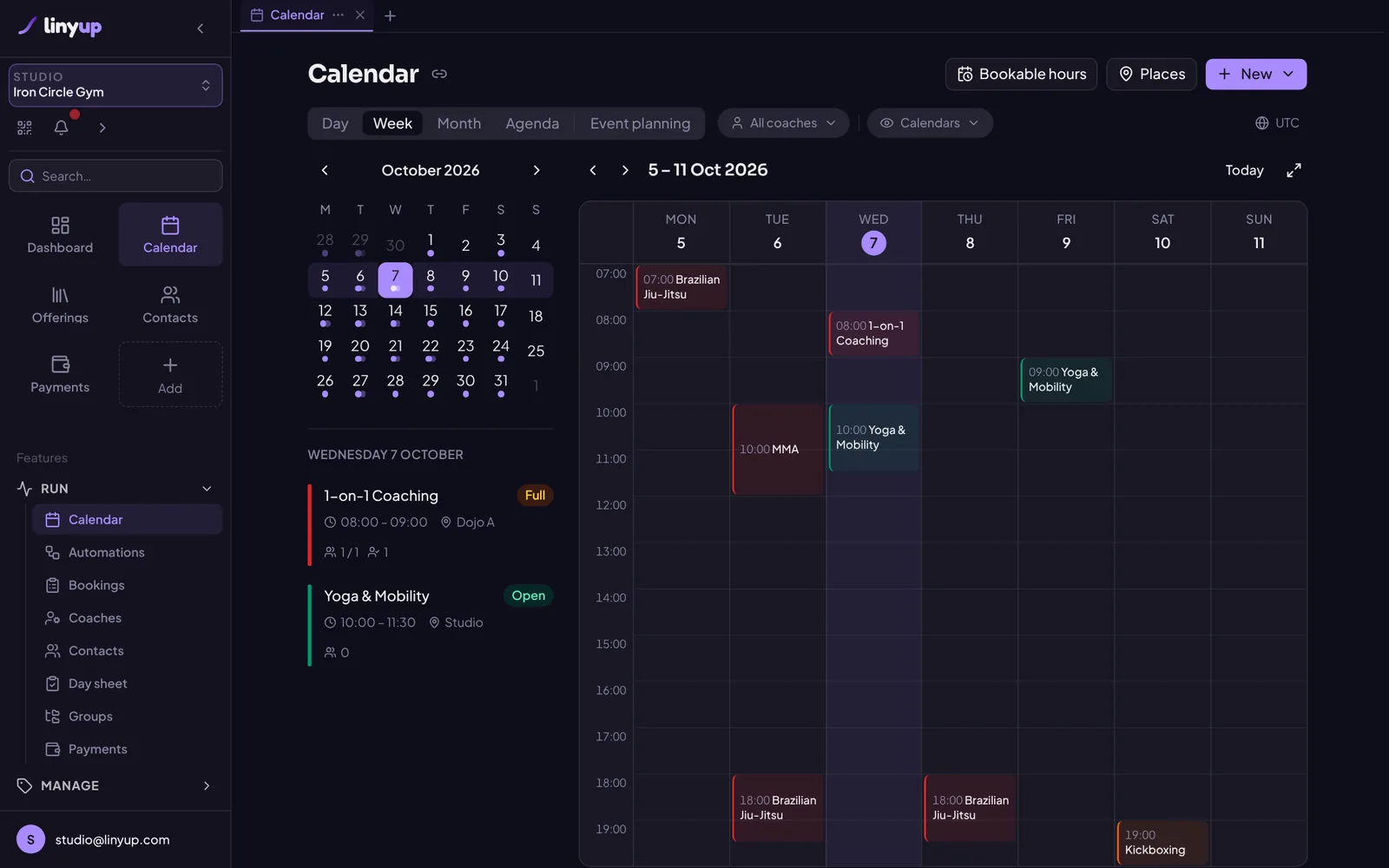Image resolution: width=1389 pixels, height=868 pixels.
Task: Switch to Agenda view
Action: pos(532,123)
